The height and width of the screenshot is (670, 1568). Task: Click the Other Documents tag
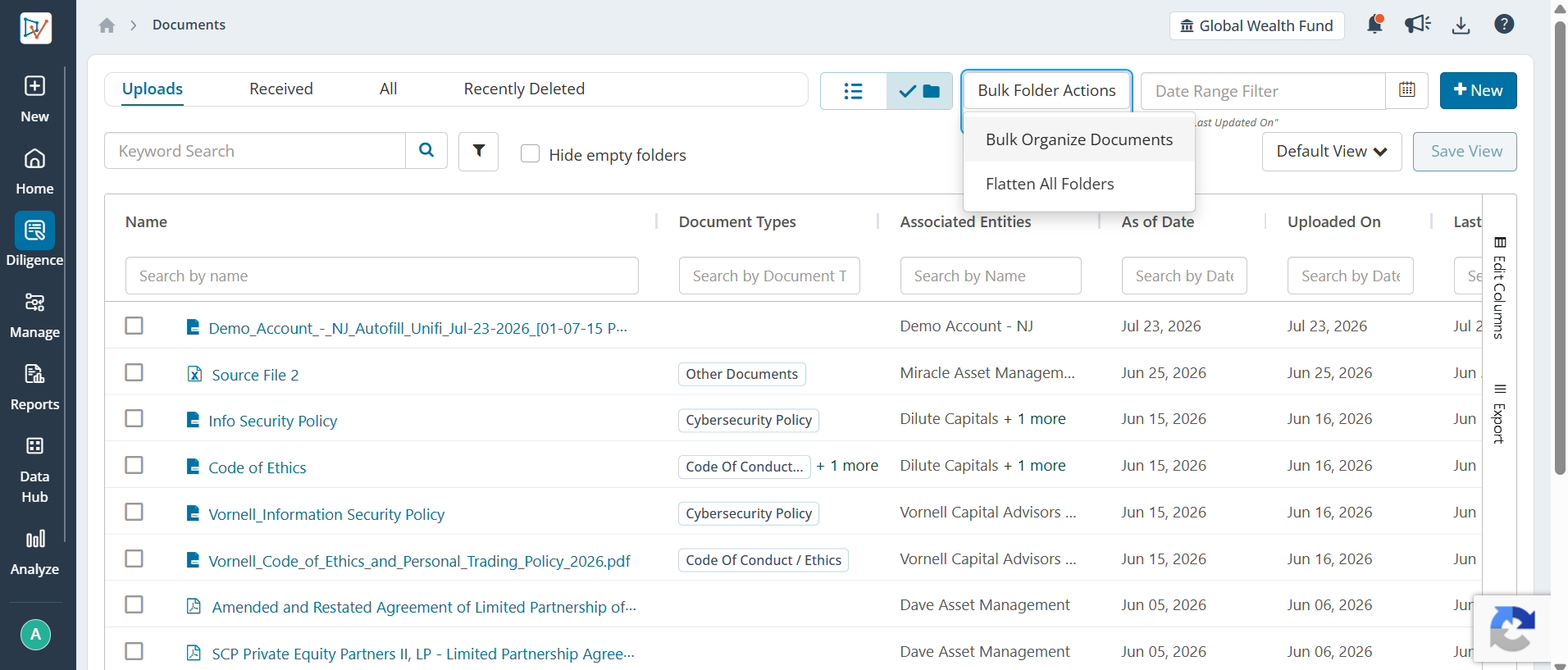[742, 374]
